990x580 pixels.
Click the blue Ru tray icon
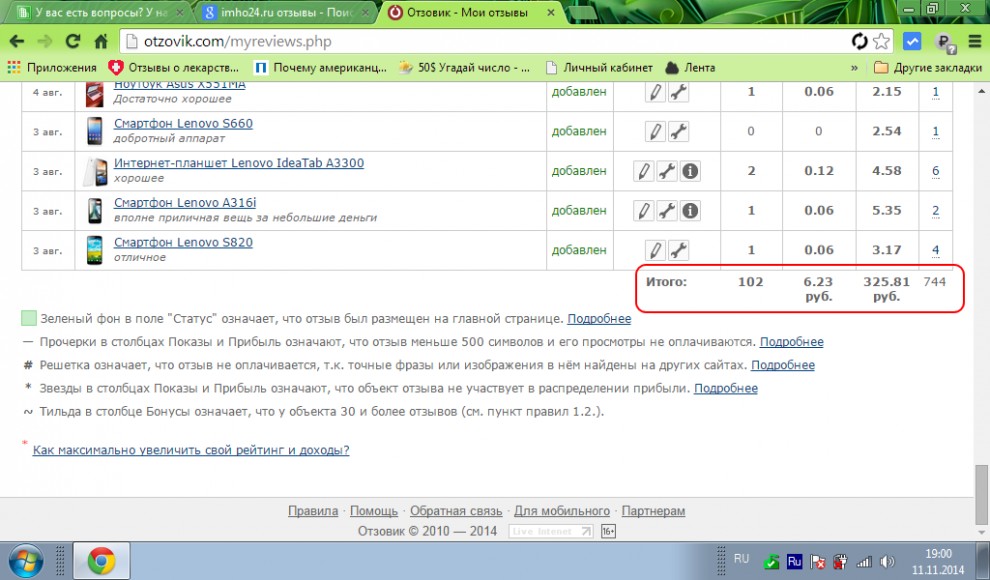click(x=794, y=561)
